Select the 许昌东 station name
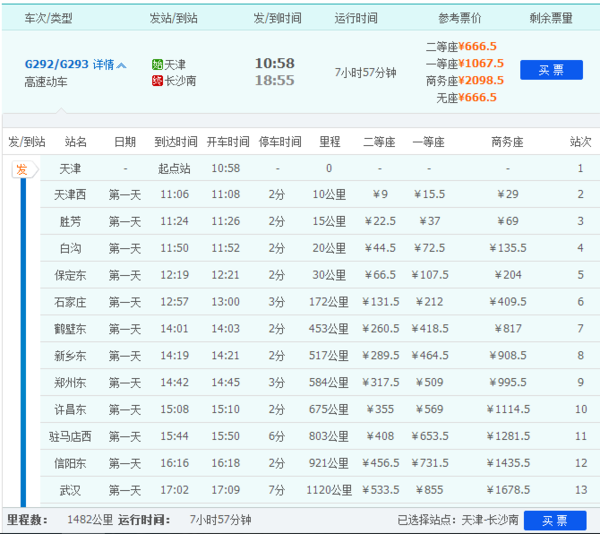Image resolution: width=600 pixels, height=534 pixels. coord(70,410)
